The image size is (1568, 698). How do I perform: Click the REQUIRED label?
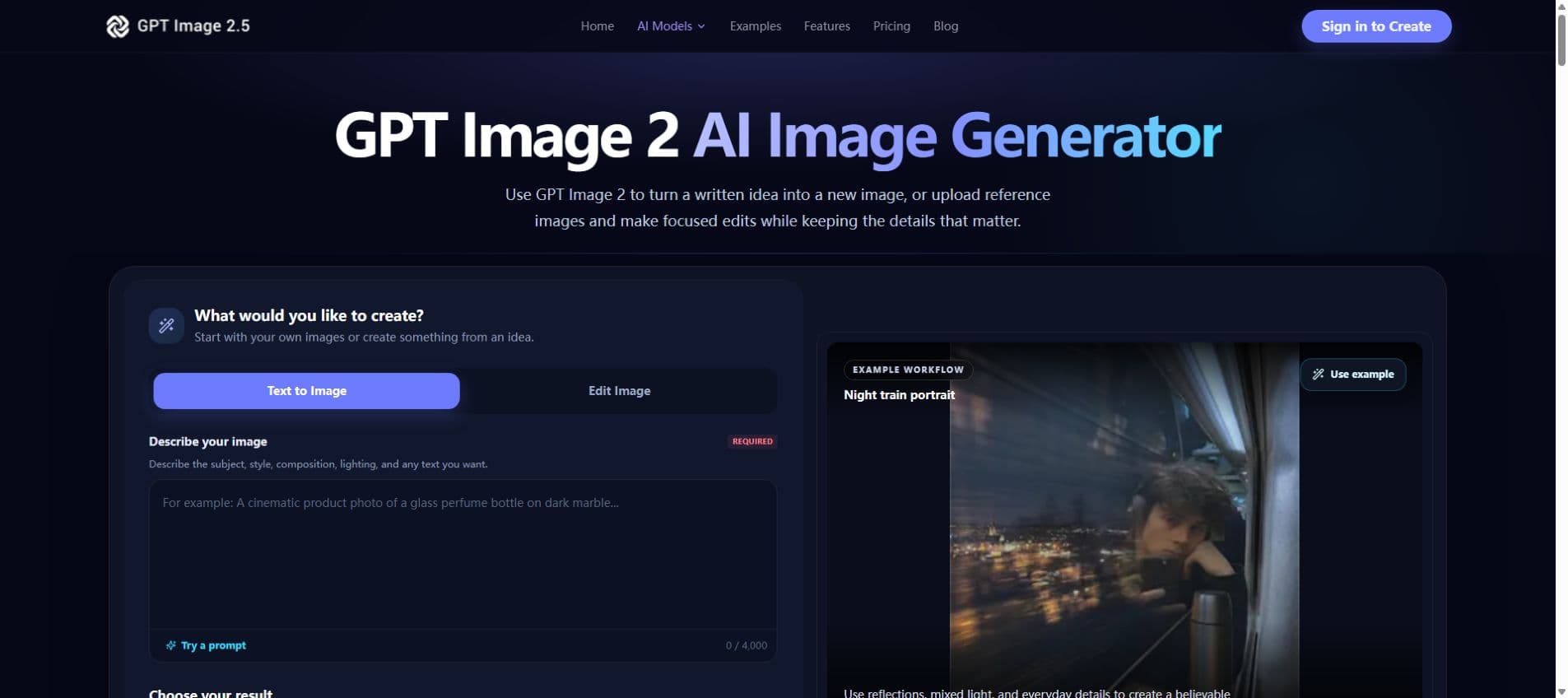coord(752,441)
